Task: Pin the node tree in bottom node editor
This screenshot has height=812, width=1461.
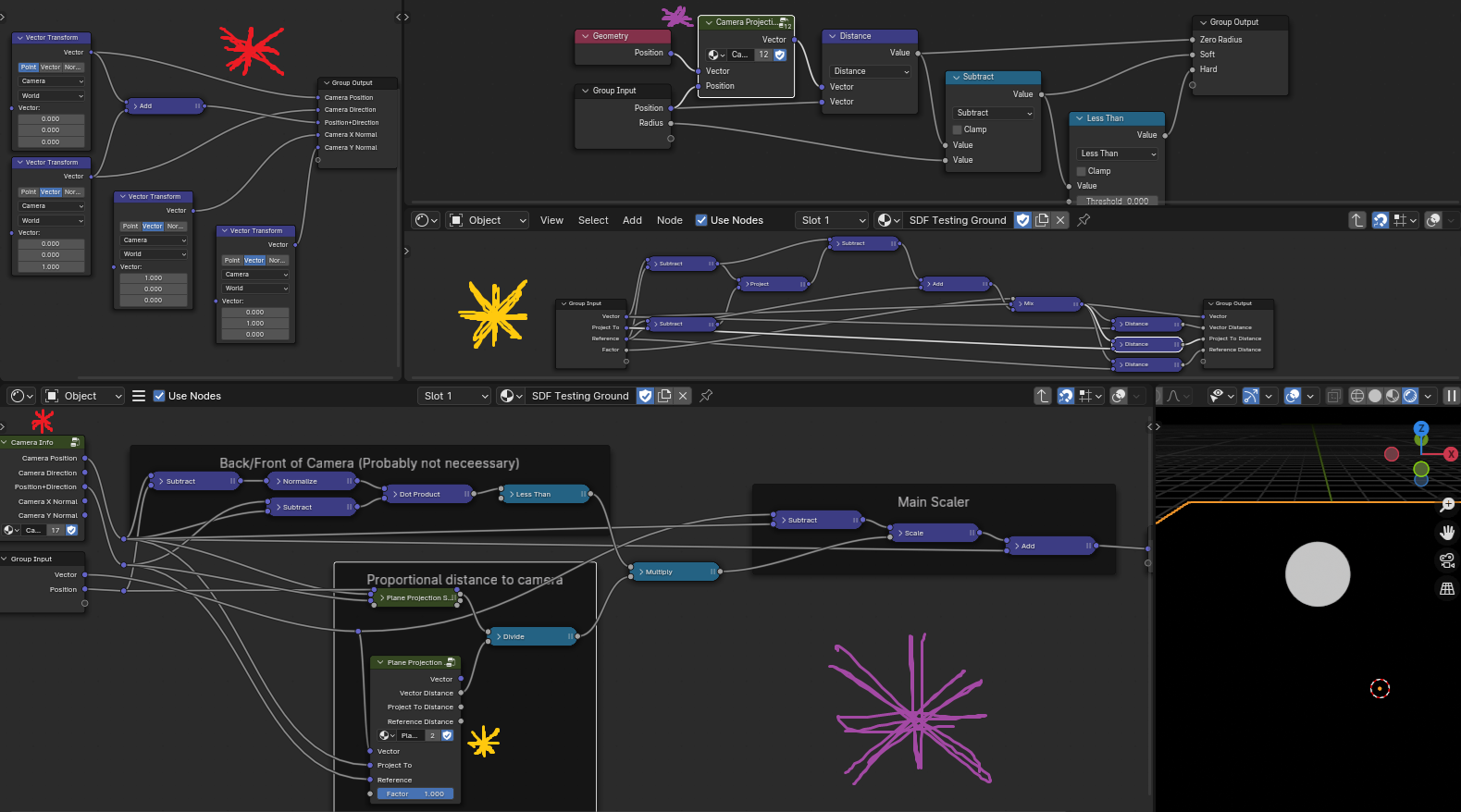Action: tap(706, 396)
